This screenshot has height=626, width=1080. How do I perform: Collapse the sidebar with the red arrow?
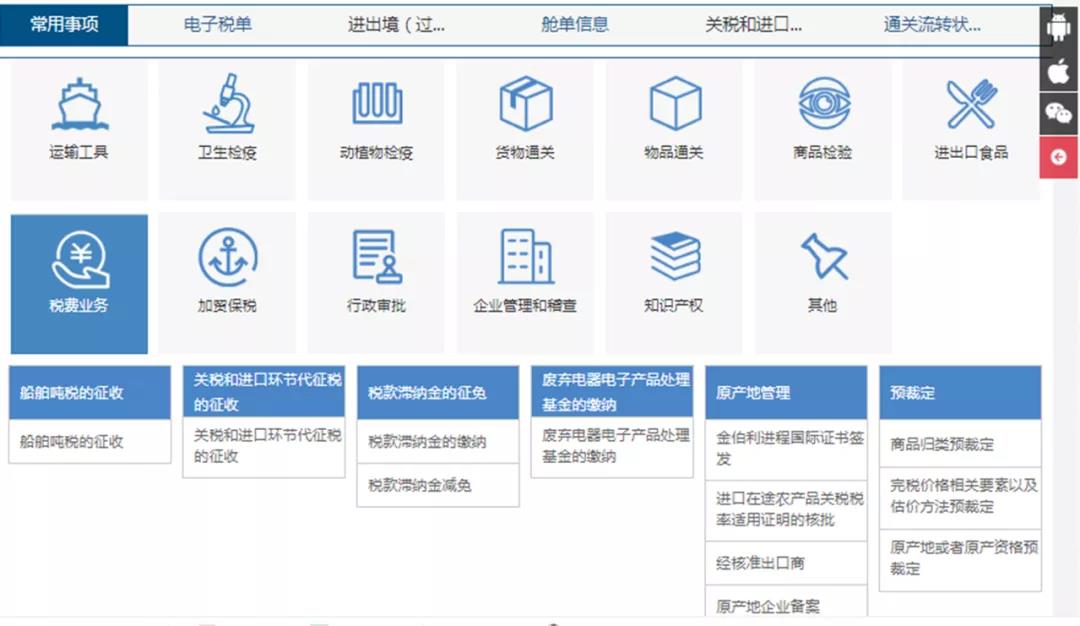coord(1058,157)
